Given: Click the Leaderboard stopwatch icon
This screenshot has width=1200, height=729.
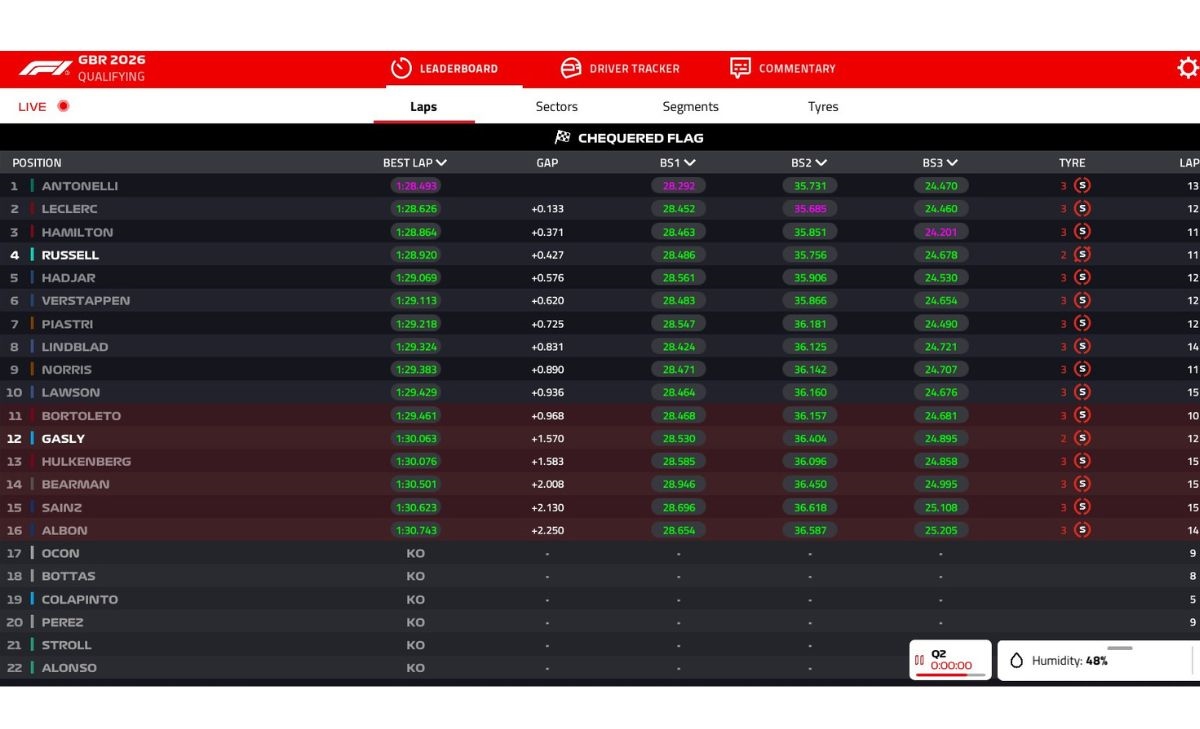Looking at the screenshot, I should pos(401,68).
